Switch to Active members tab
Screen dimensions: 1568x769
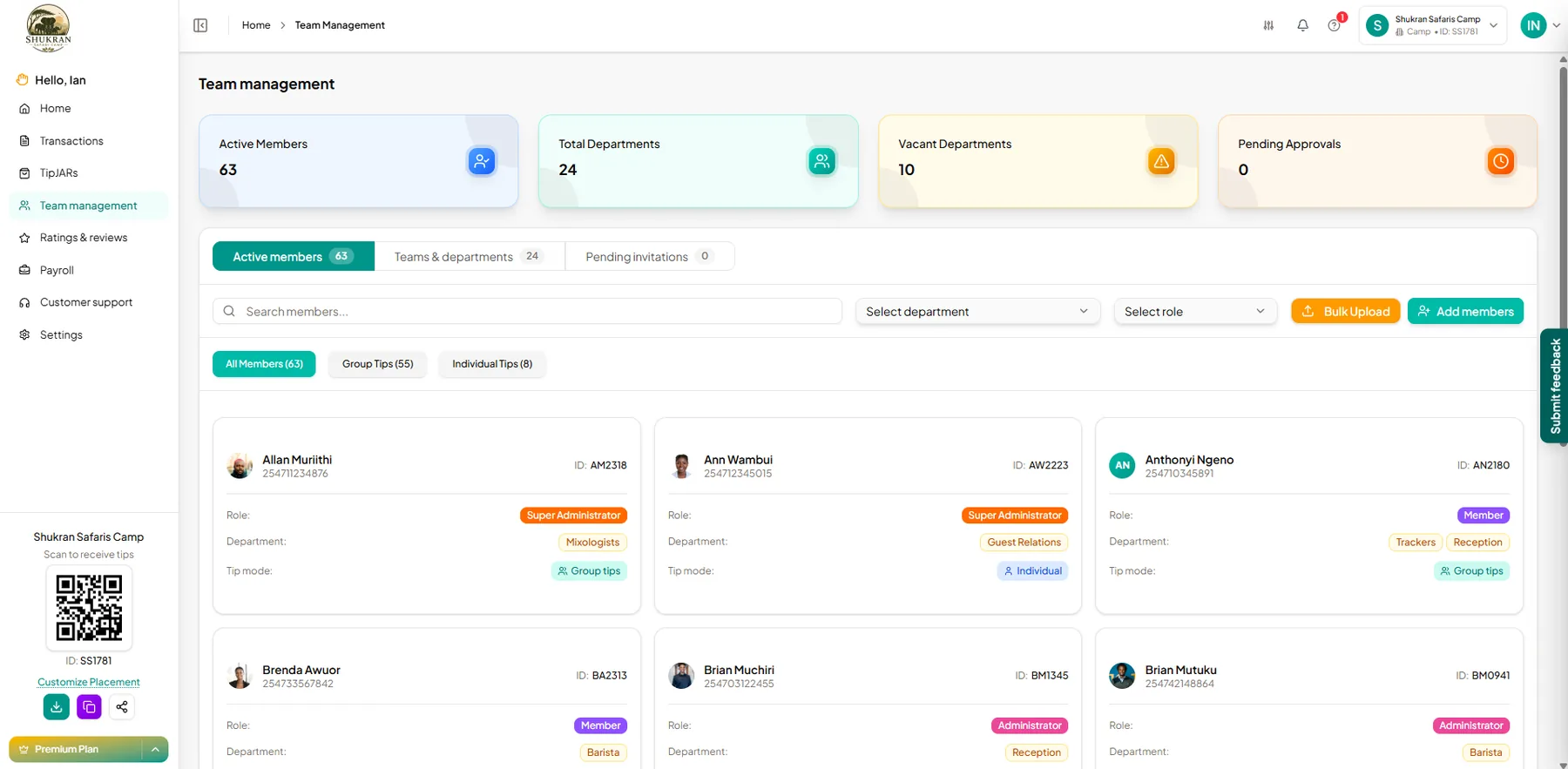tap(294, 256)
